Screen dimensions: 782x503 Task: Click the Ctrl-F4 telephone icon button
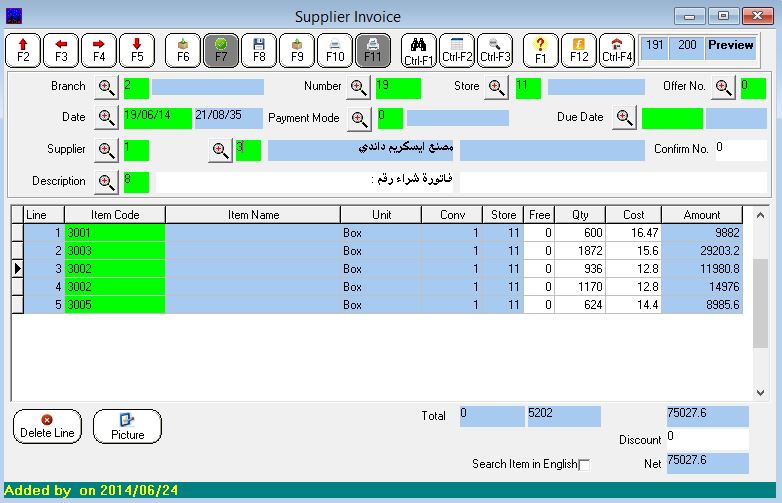(617, 50)
